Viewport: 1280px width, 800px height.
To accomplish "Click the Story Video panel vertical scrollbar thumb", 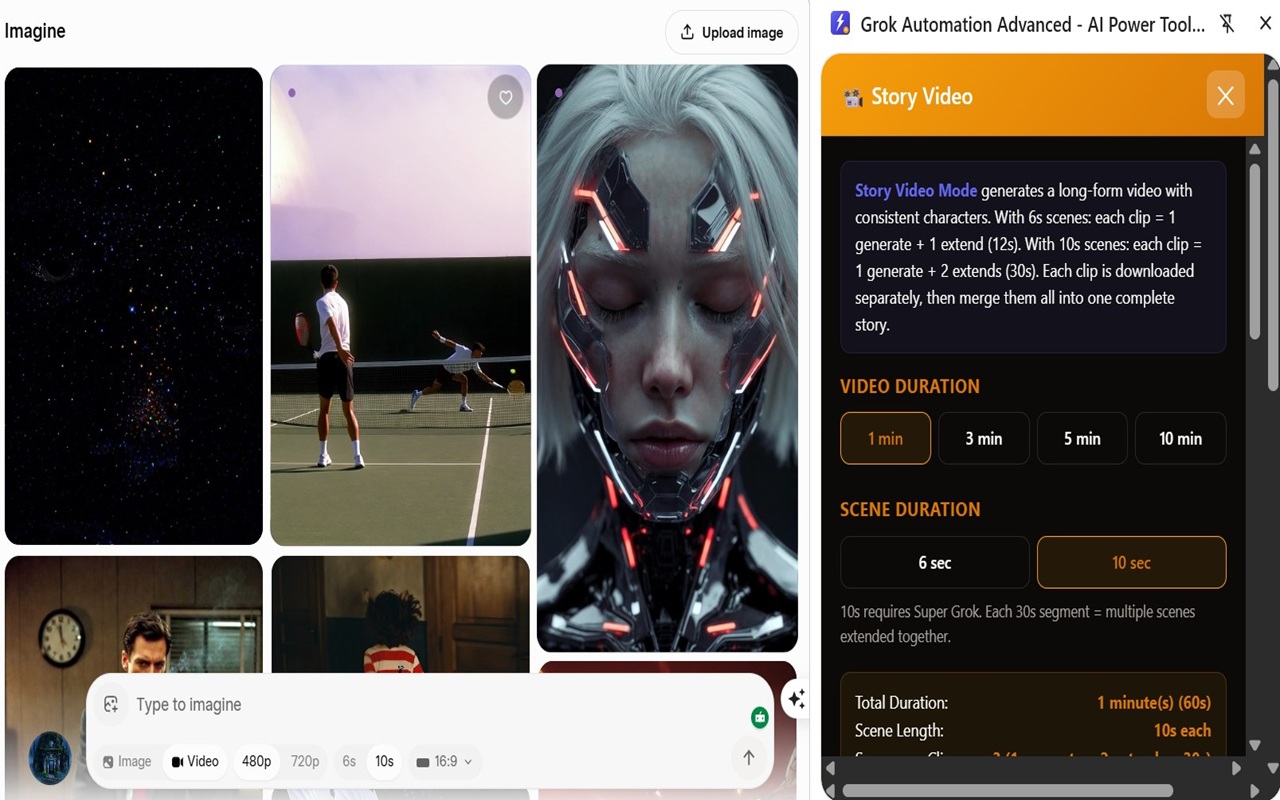I will click(1255, 250).
